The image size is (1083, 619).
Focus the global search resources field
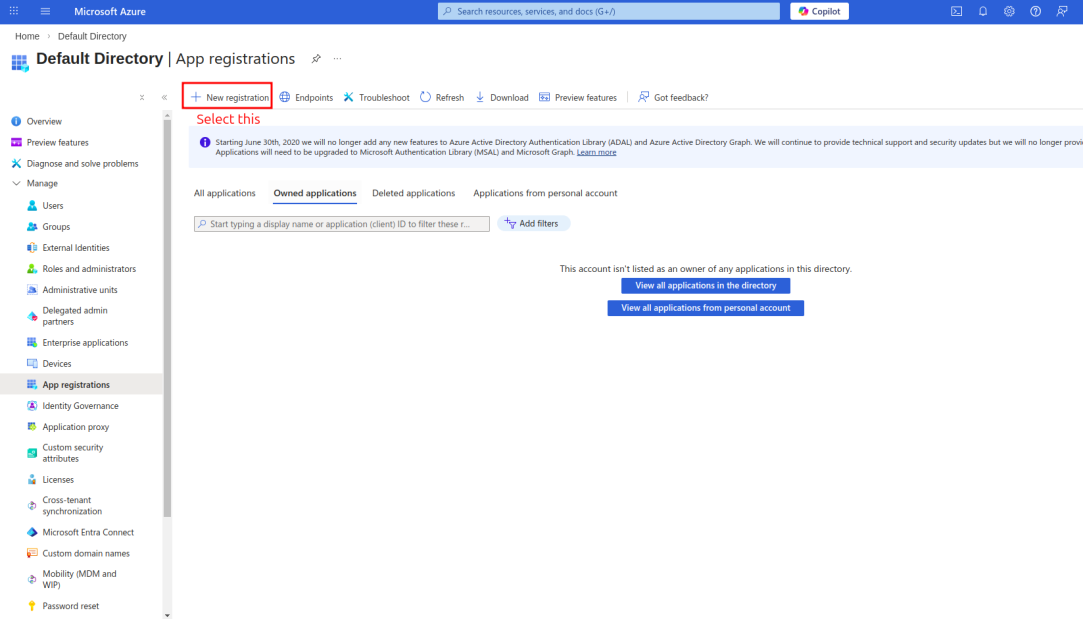(x=608, y=11)
